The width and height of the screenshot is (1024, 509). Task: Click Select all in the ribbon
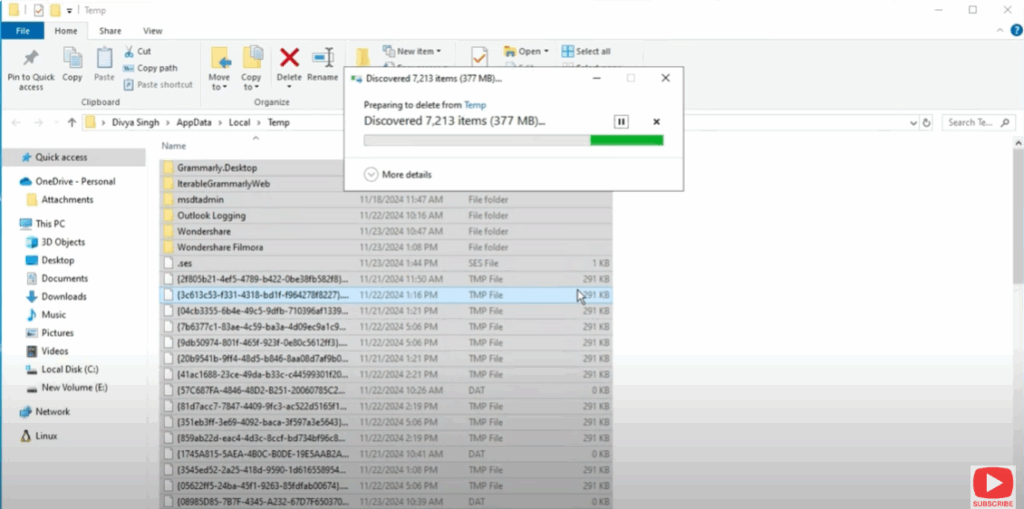tap(586, 51)
